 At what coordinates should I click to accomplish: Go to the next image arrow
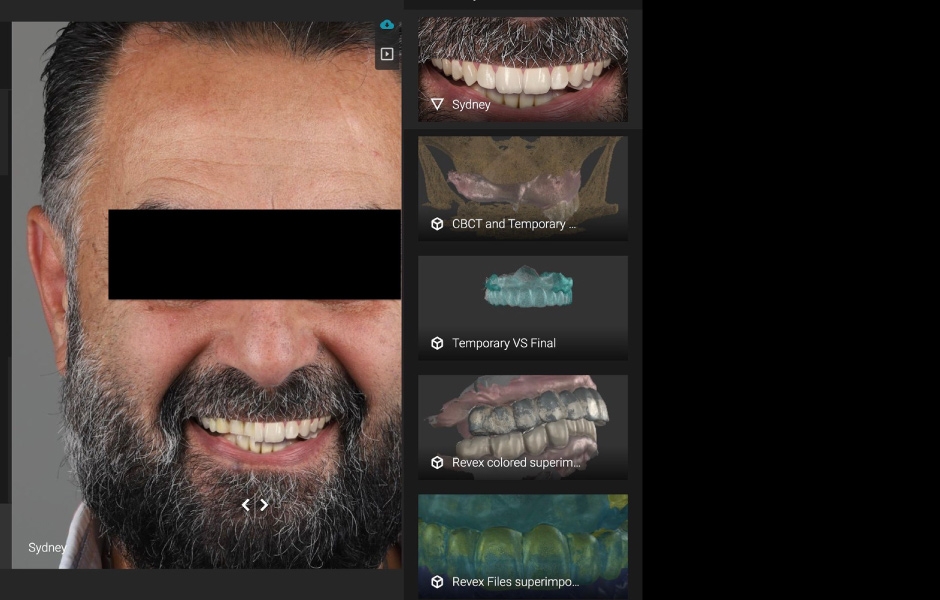pos(264,505)
